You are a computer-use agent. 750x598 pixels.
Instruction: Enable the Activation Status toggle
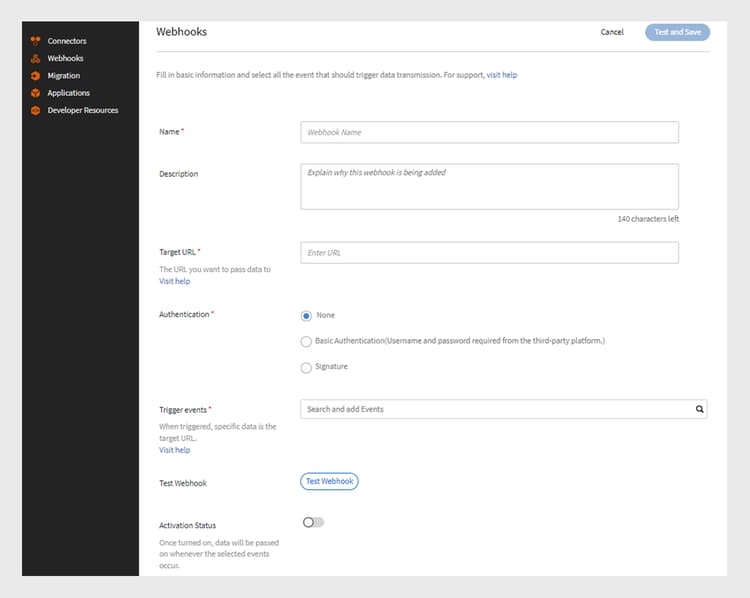pos(313,522)
